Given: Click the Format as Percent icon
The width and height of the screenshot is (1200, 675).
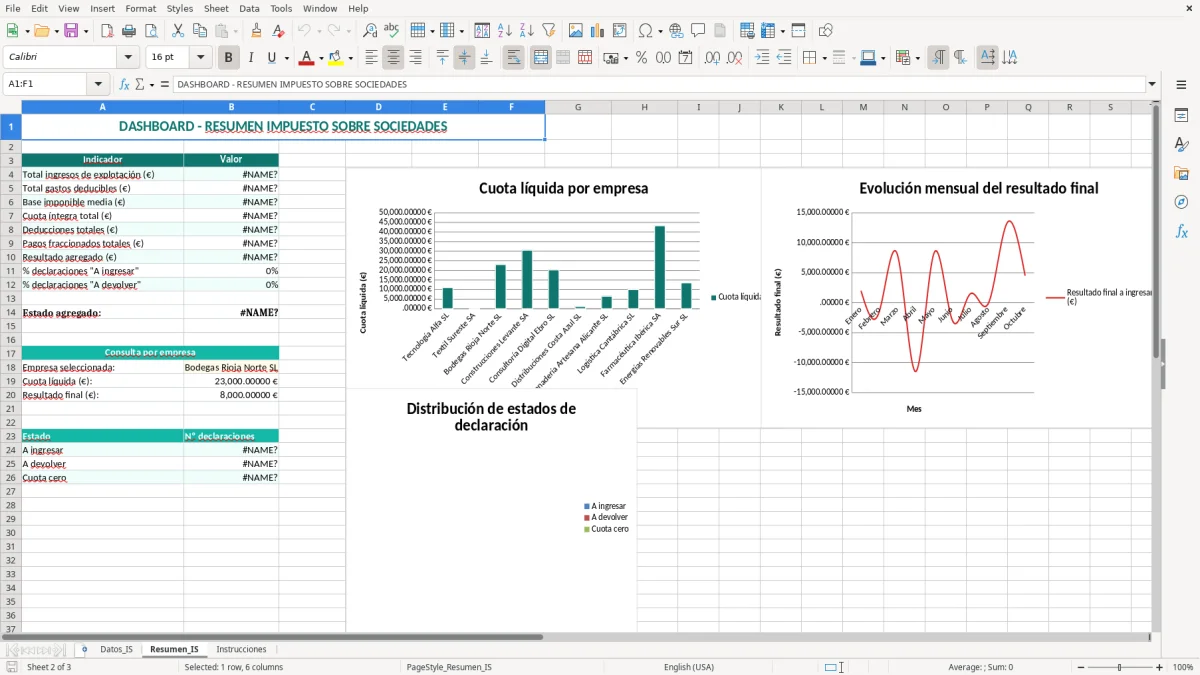Looking at the screenshot, I should 642,58.
